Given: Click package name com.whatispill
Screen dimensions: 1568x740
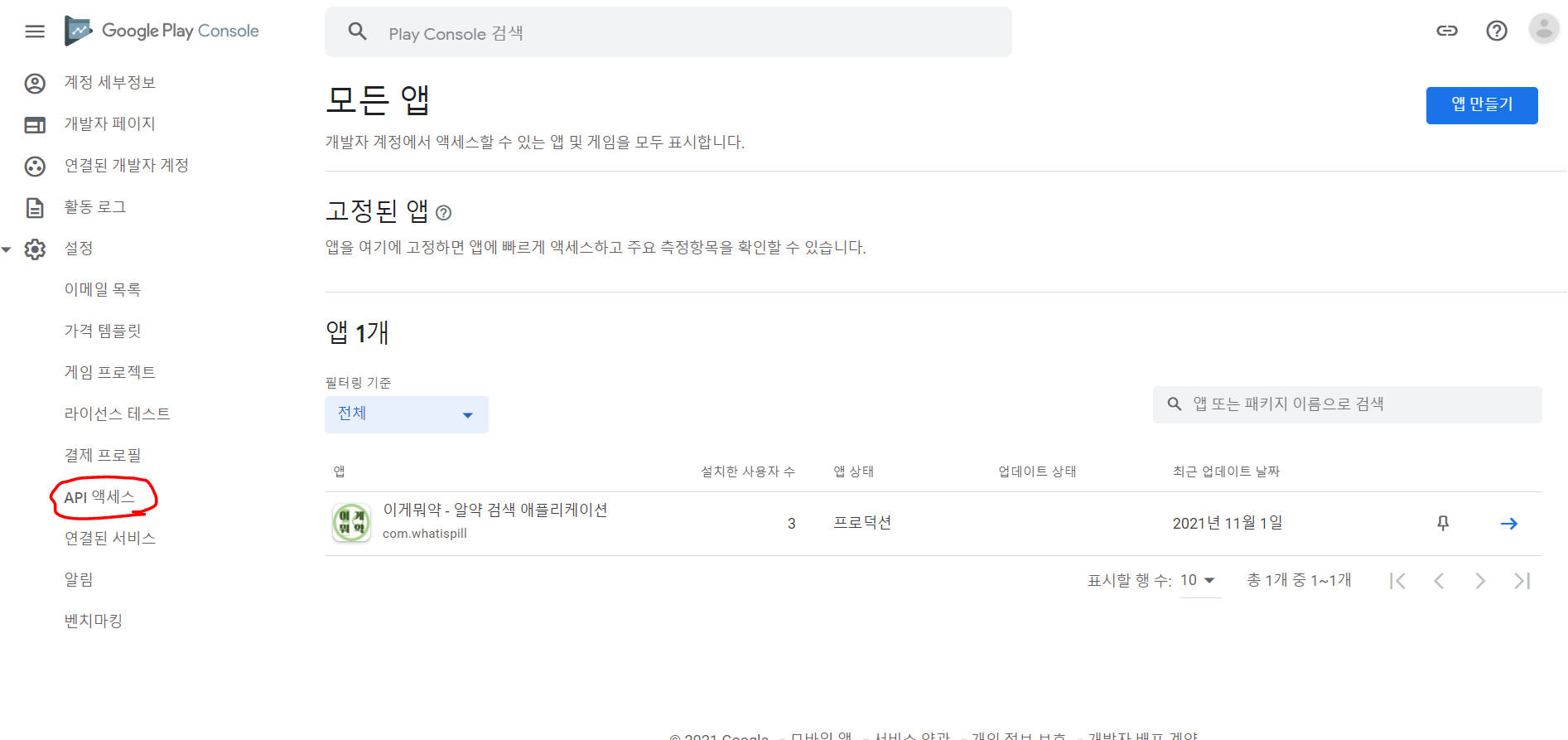Looking at the screenshot, I should click(x=425, y=534).
